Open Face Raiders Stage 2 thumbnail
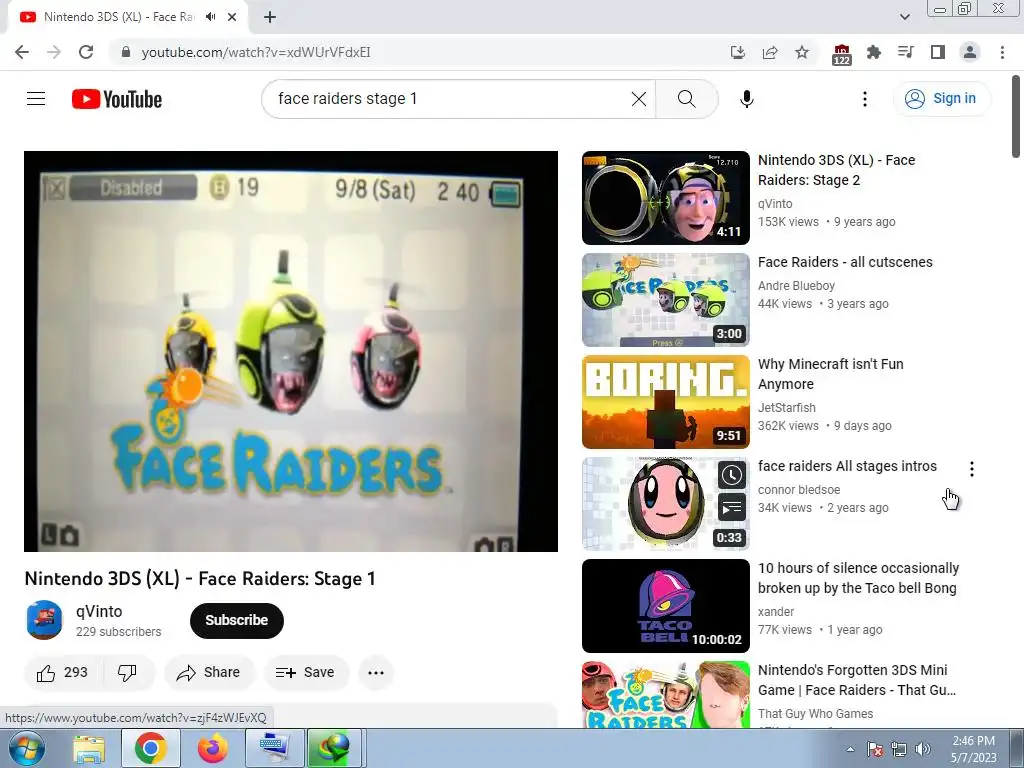The image size is (1024, 768). point(665,198)
